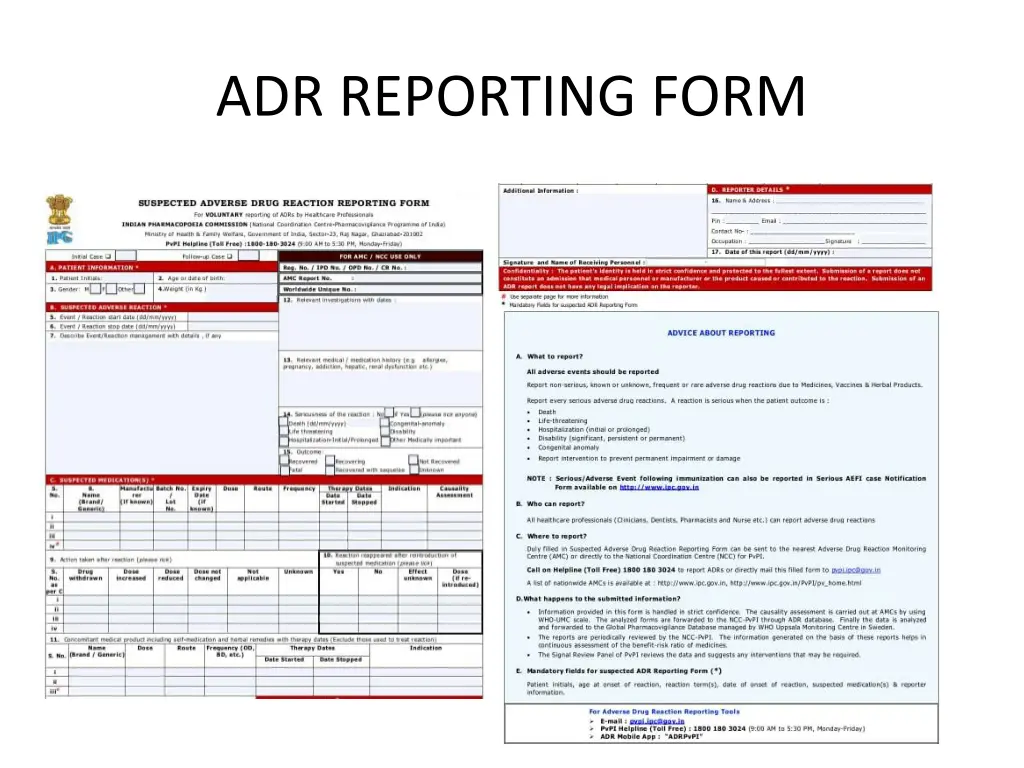Image resolution: width=1024 pixels, height=768 pixels.
Task: Click the blue IPC logo
Action: pyautogui.click(x=59, y=236)
